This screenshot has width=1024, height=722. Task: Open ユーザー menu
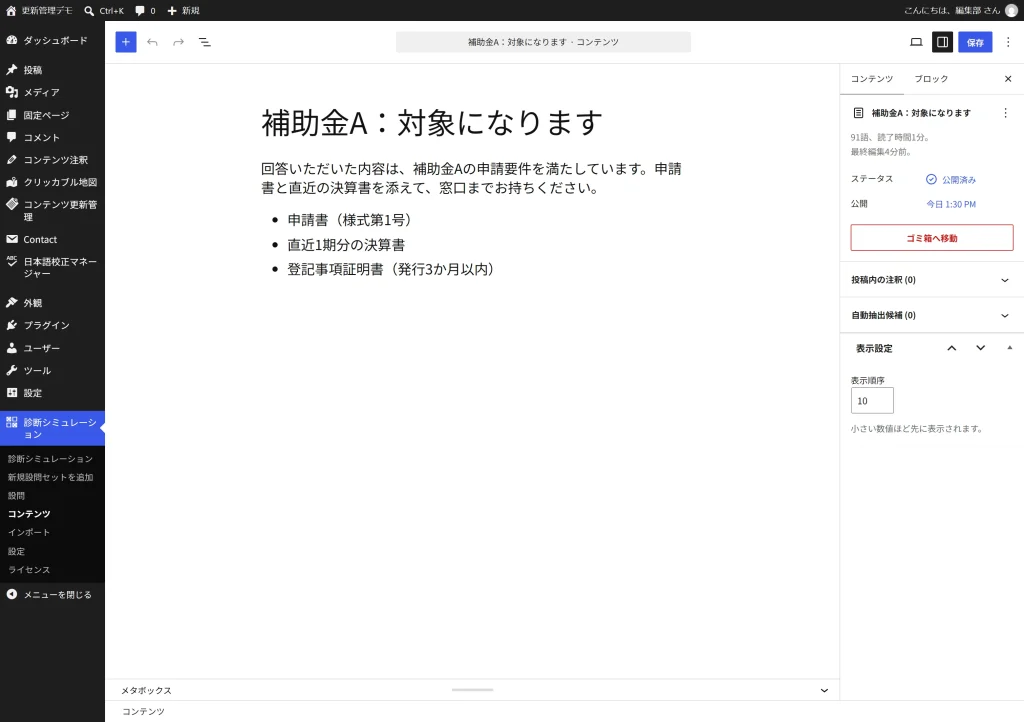(x=52, y=348)
